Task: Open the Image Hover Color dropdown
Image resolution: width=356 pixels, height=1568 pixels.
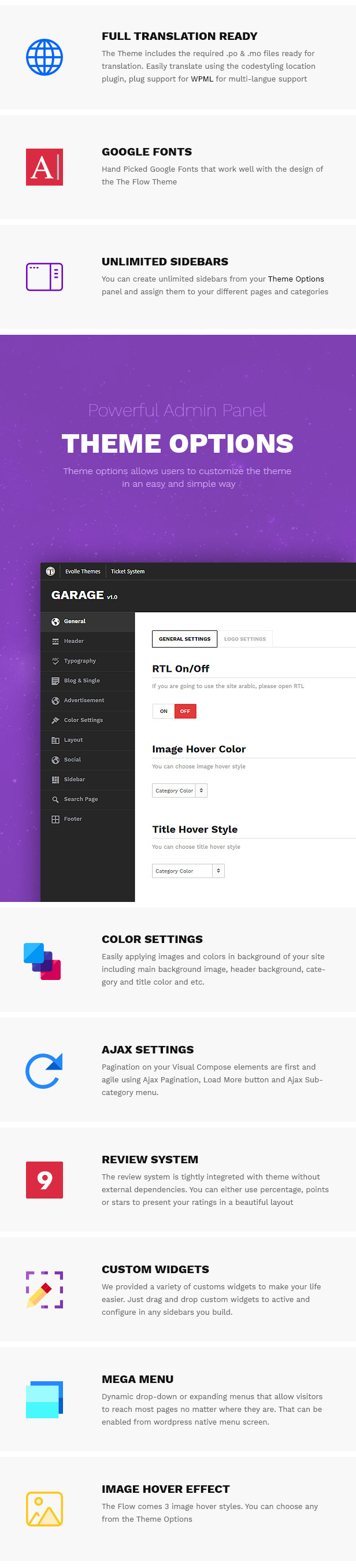Action: click(x=180, y=791)
